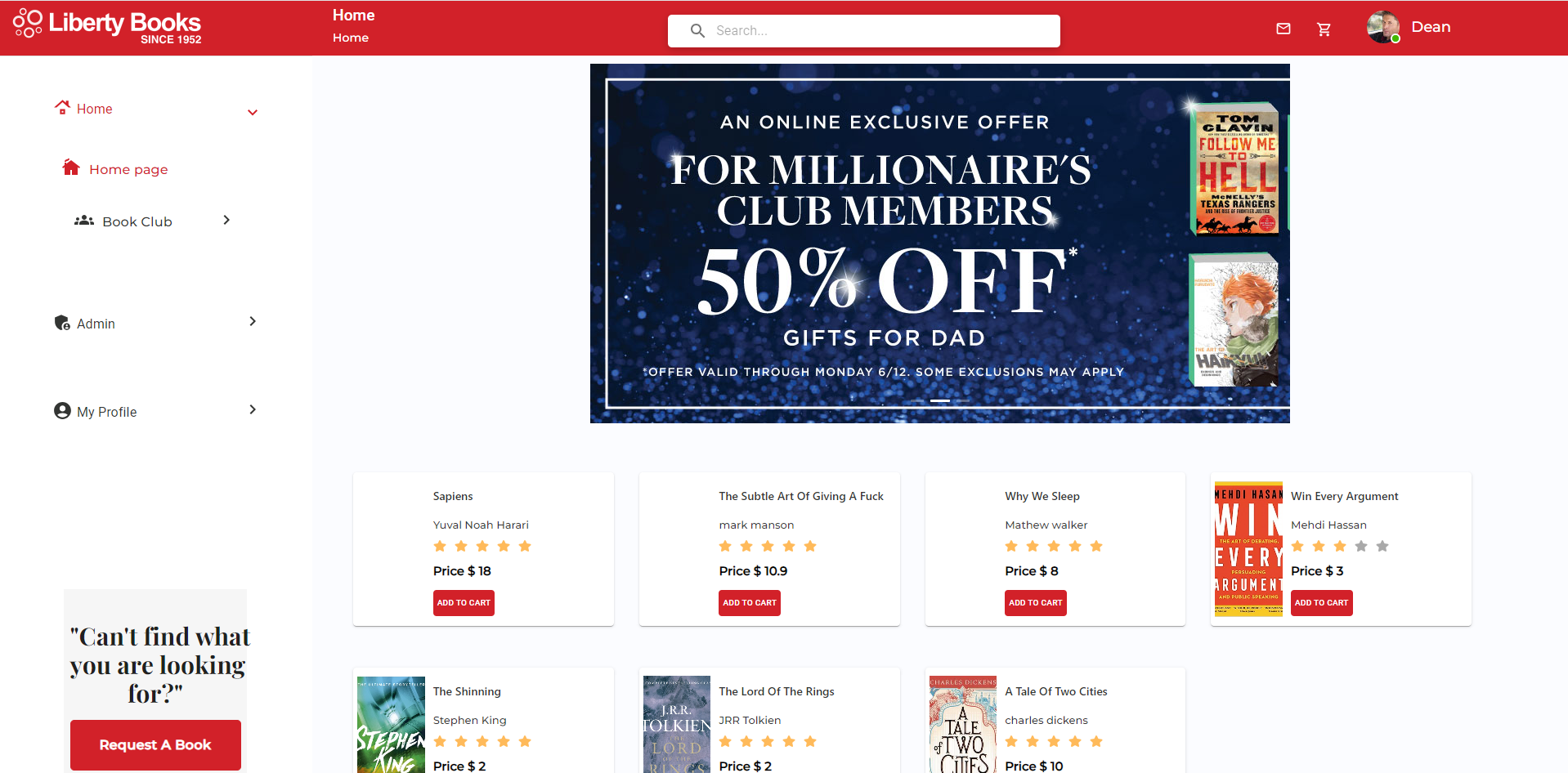
Task: Click the Liberty Books logo
Action: (x=107, y=27)
